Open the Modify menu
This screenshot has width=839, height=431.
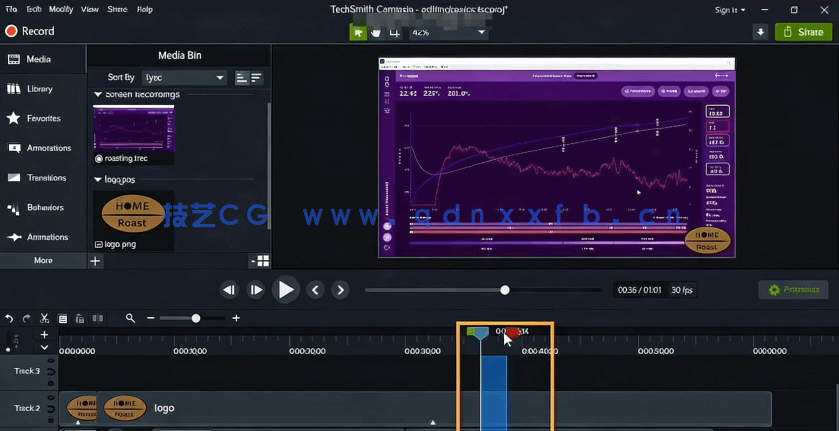click(60, 9)
